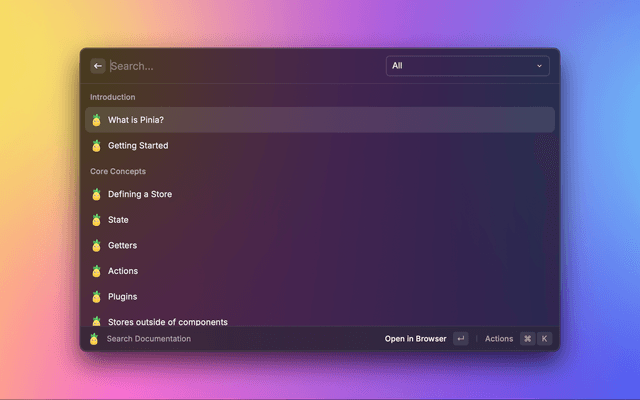Screen dimensions: 640x400
Task: Click the Search Documentation pineapple icon in footer
Action: point(94,339)
